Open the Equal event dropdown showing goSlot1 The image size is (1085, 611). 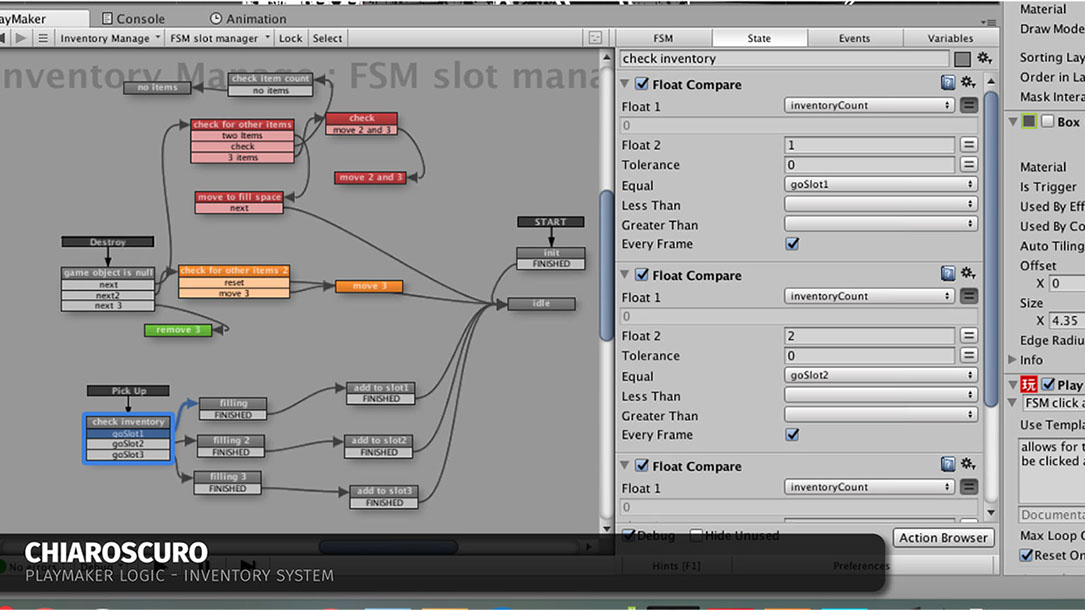tap(880, 185)
